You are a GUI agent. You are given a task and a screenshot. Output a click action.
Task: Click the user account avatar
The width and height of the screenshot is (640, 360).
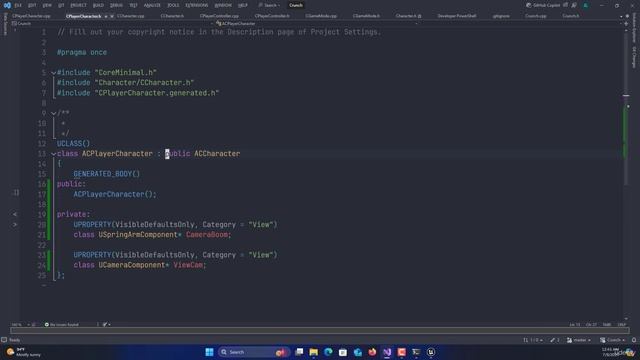(x=586, y=5)
